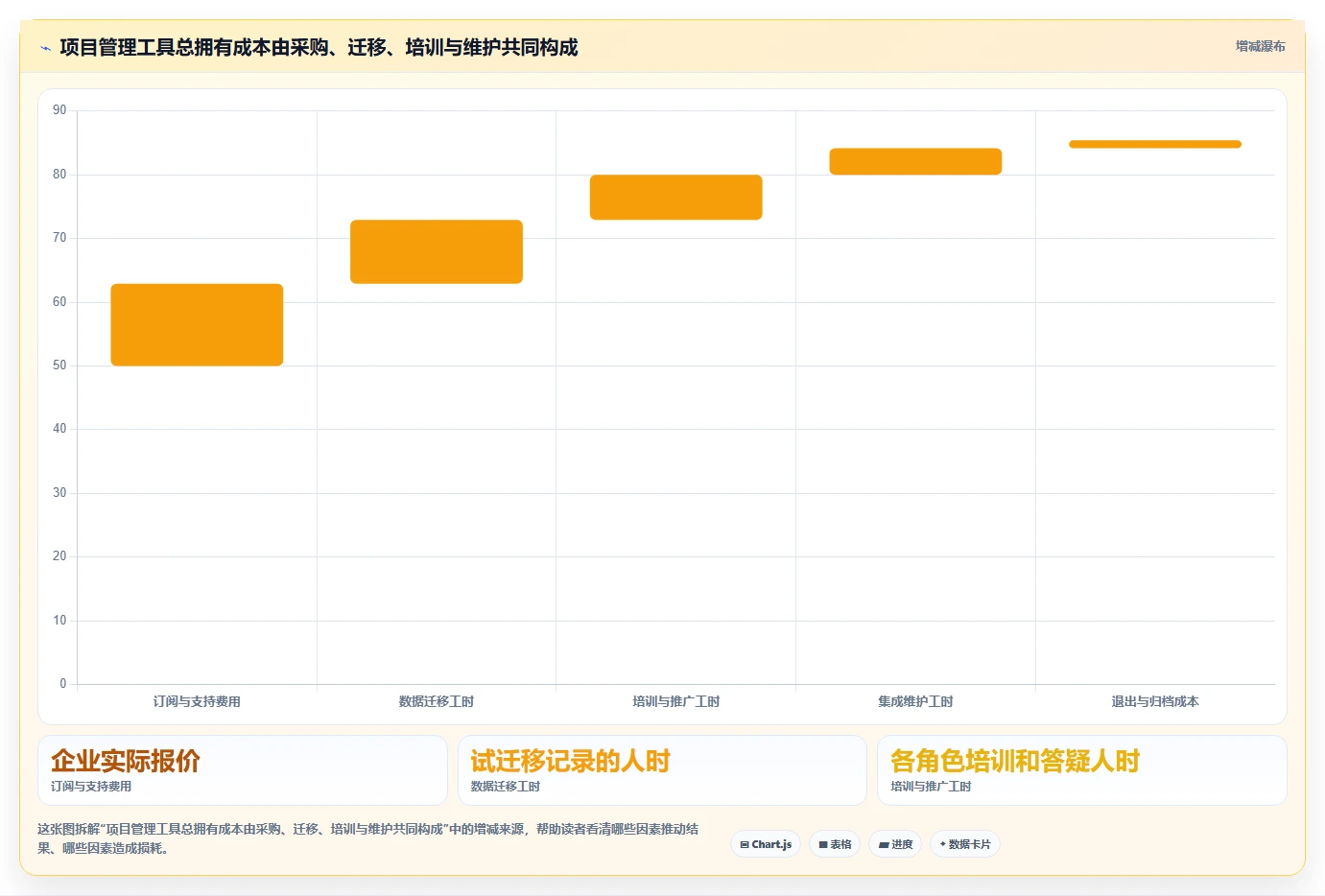Viewport: 1325px width, 896px height.
Task: Click the y-axis value 50
Action: point(59,365)
